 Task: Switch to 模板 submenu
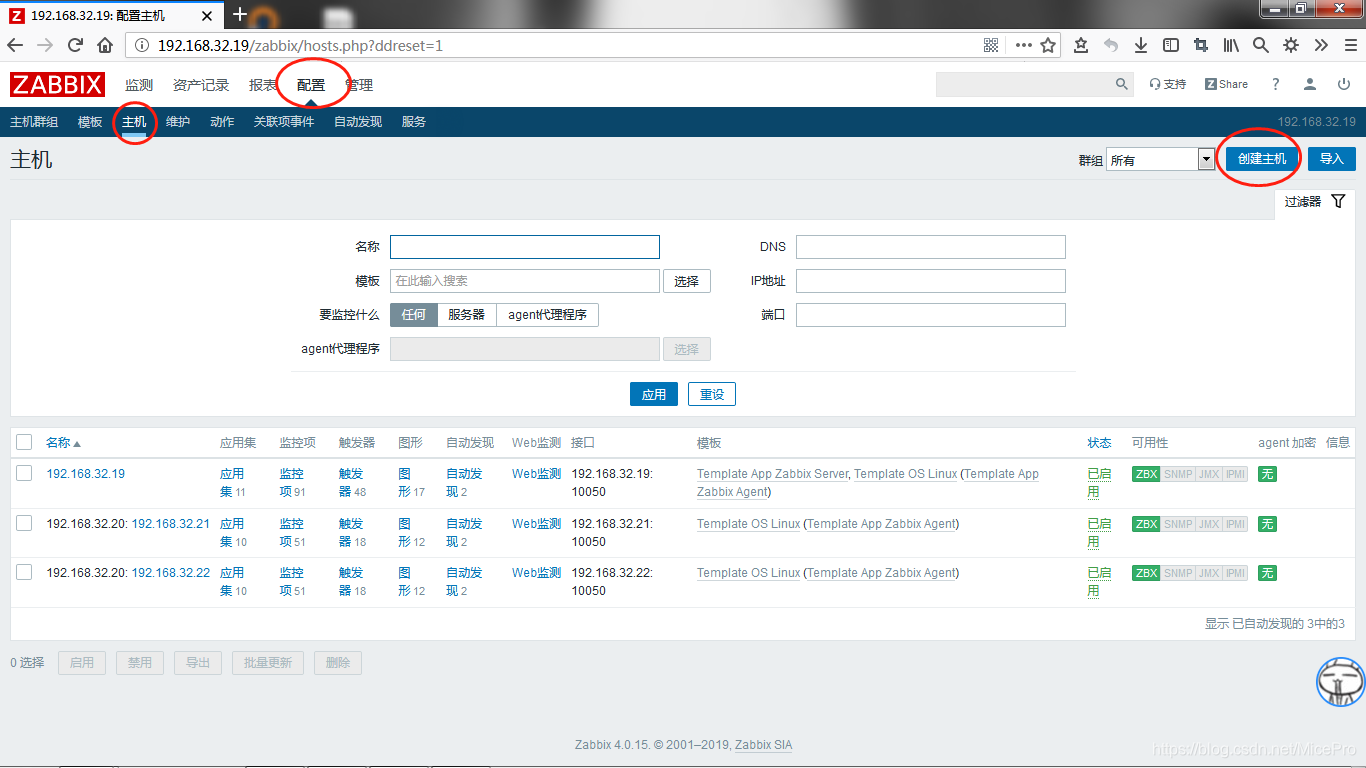90,122
